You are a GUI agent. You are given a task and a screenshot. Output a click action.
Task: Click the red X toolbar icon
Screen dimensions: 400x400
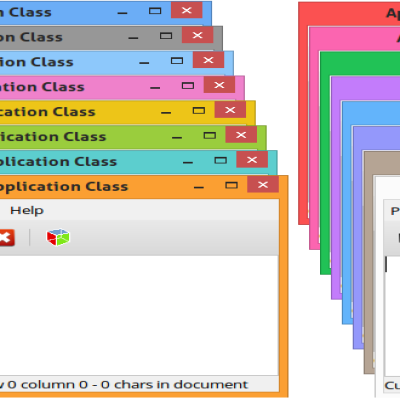(x=6, y=238)
